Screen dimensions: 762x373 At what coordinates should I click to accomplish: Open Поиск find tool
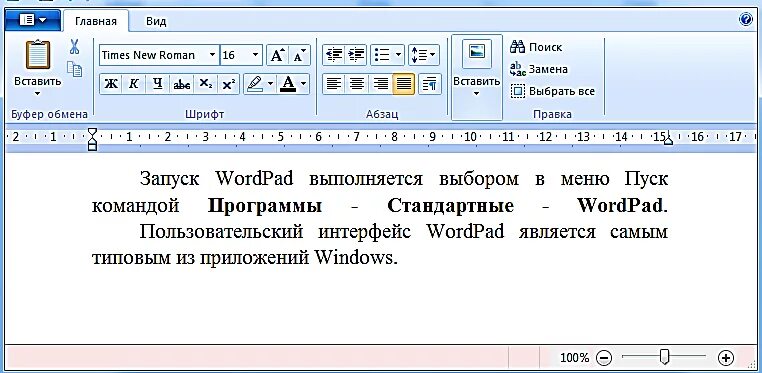click(536, 47)
